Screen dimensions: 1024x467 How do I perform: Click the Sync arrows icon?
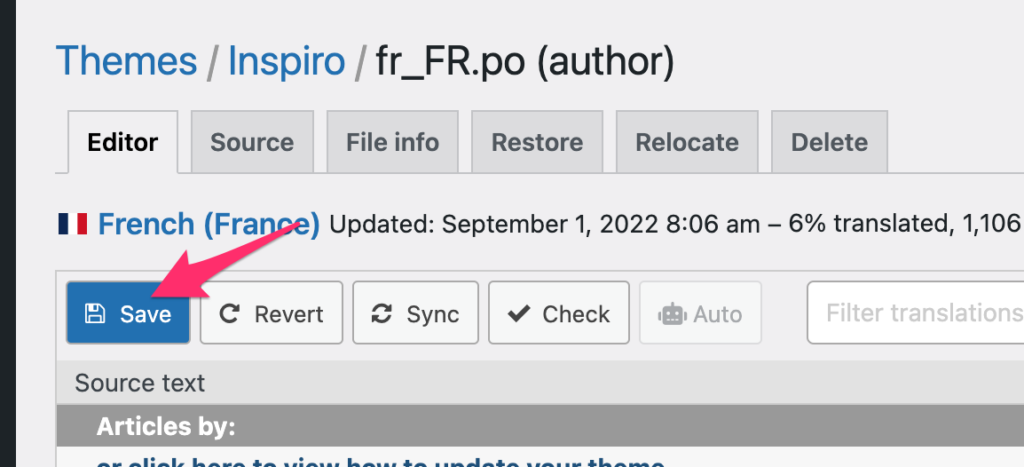381,314
